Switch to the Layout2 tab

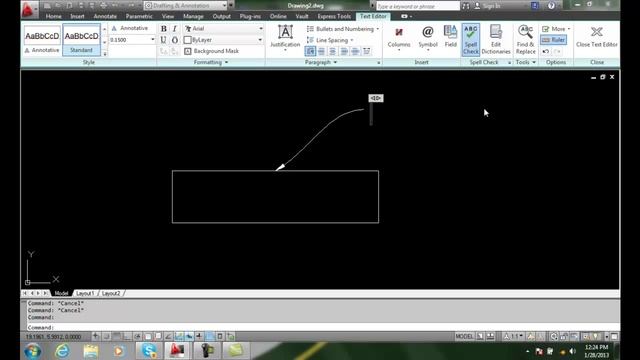click(x=111, y=293)
